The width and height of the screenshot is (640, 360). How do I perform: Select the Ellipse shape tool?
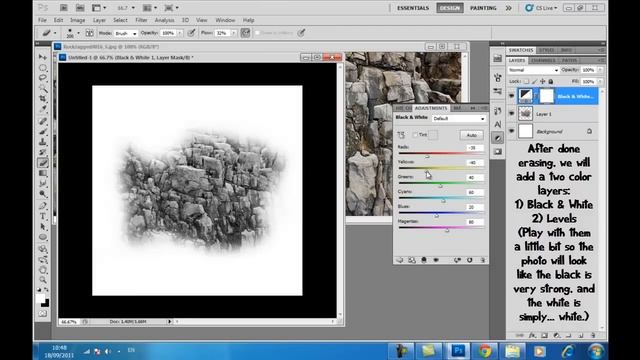tap(43, 237)
